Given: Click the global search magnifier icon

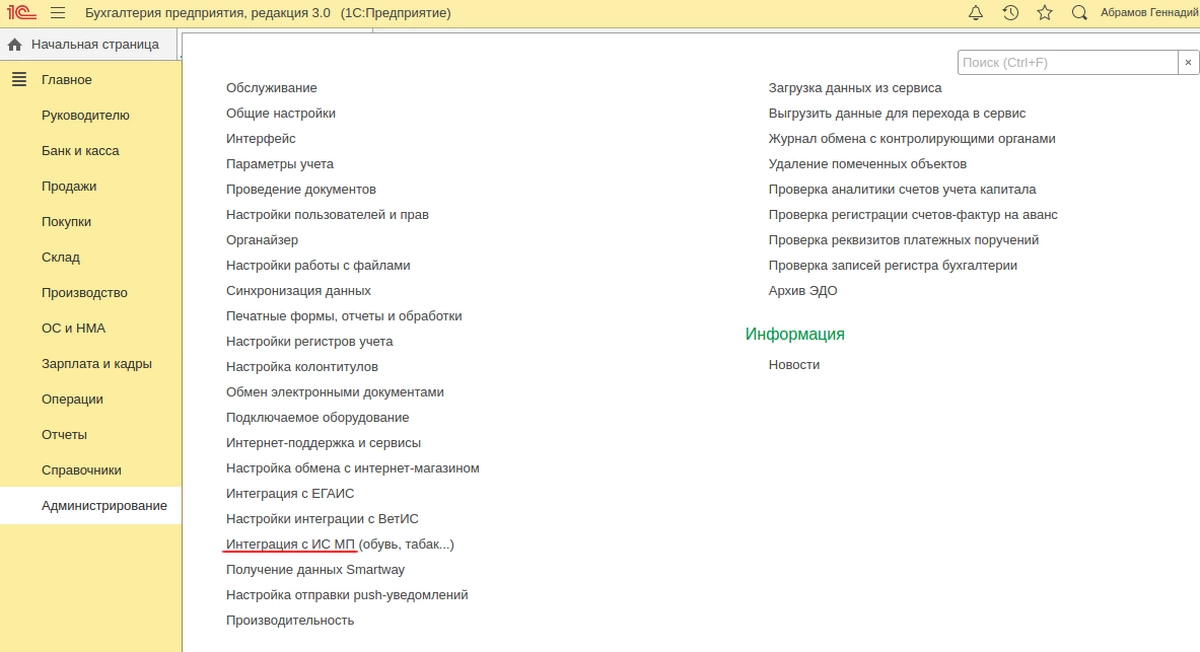Looking at the screenshot, I should click(1079, 13).
